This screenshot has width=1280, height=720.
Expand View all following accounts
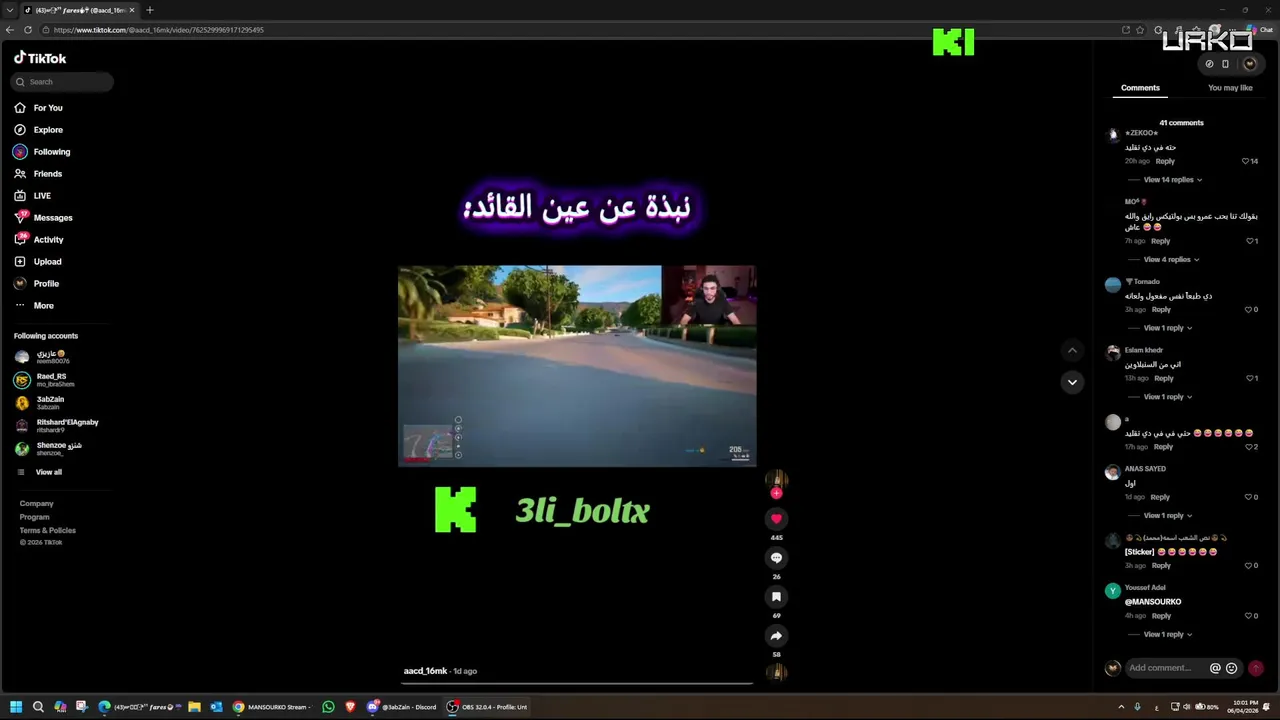coord(48,472)
